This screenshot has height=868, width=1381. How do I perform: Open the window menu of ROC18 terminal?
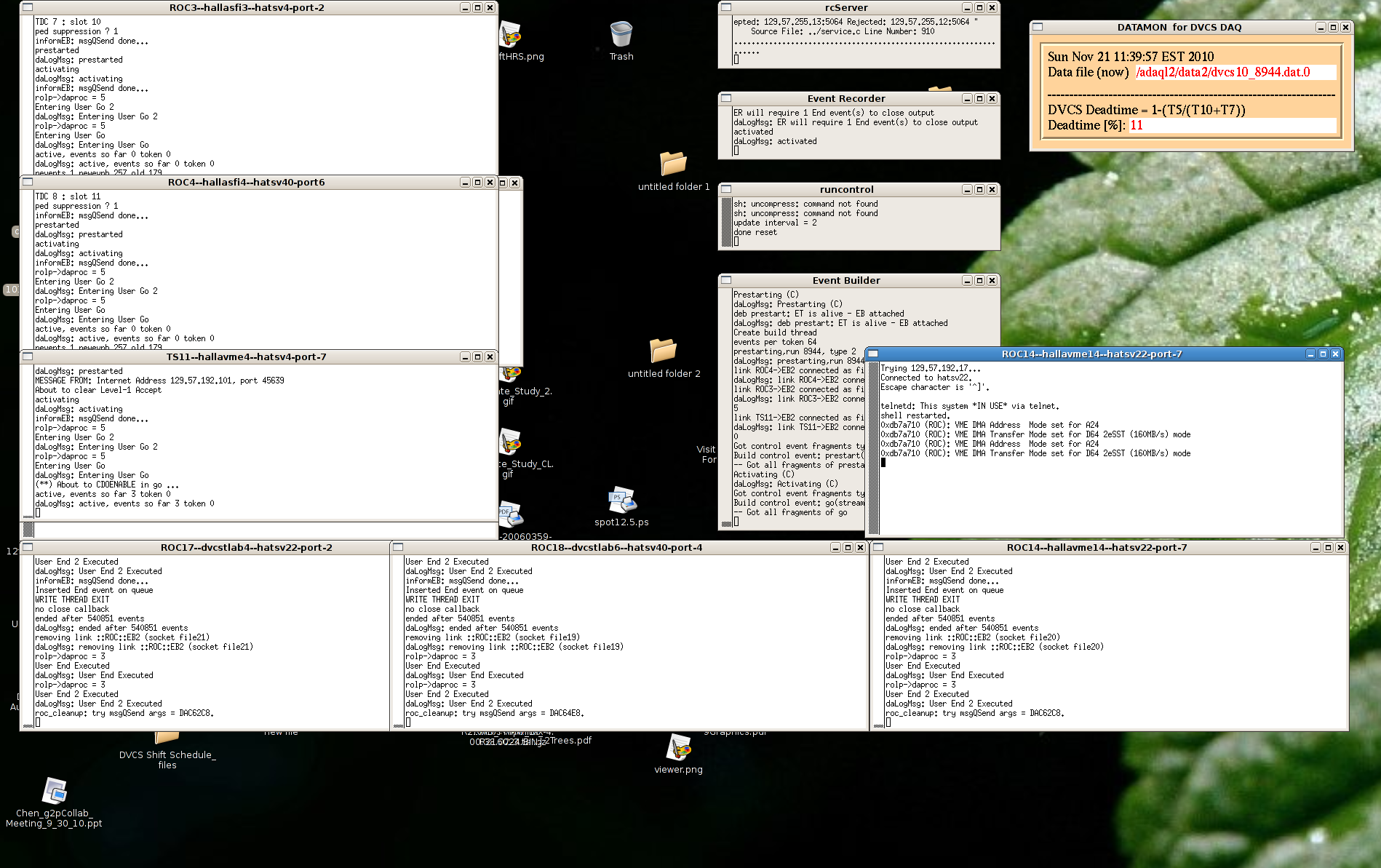(398, 547)
